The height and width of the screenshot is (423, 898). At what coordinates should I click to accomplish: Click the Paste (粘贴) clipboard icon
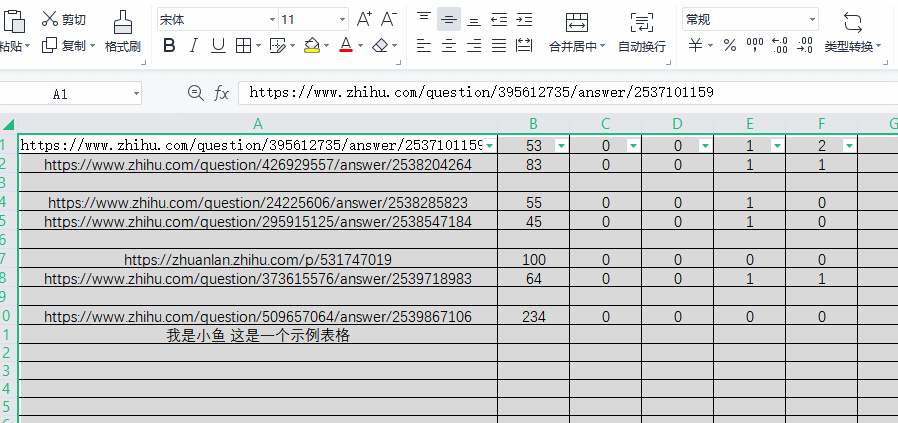pos(14,21)
